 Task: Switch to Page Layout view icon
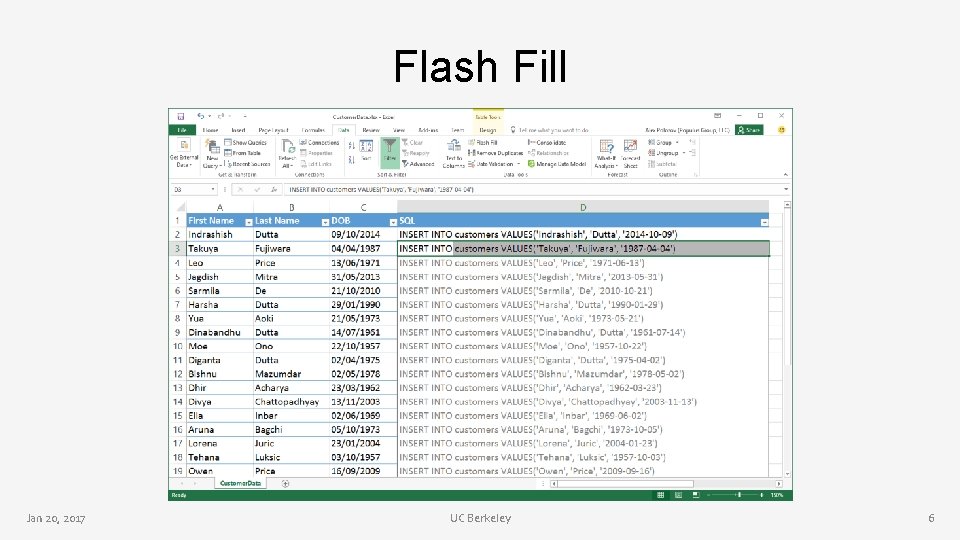pyautogui.click(x=678, y=495)
